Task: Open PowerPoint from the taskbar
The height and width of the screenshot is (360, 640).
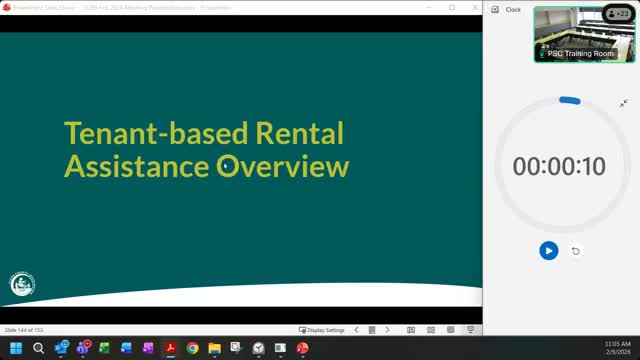Action: pos(302,348)
